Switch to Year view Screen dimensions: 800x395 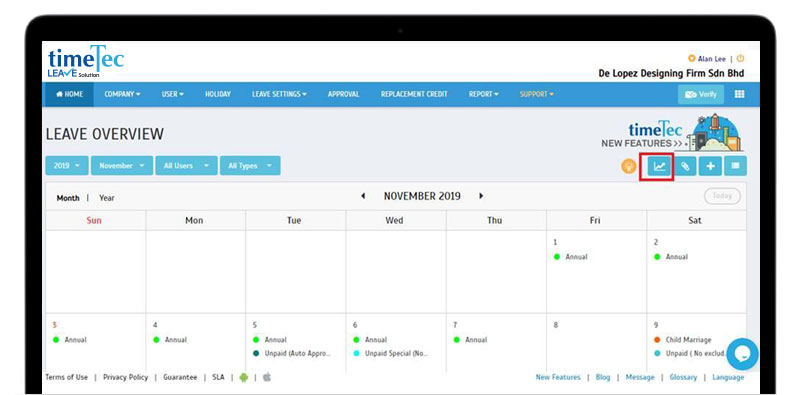(x=107, y=198)
